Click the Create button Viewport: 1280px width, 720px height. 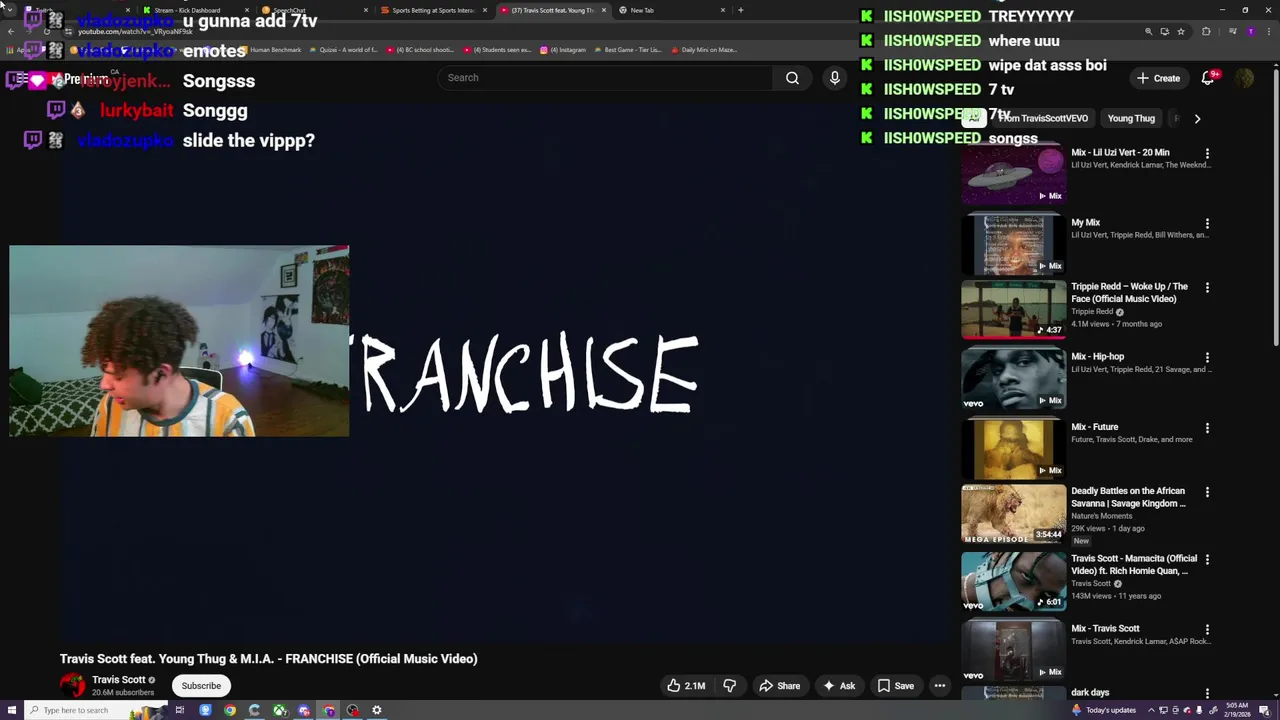pos(1158,78)
